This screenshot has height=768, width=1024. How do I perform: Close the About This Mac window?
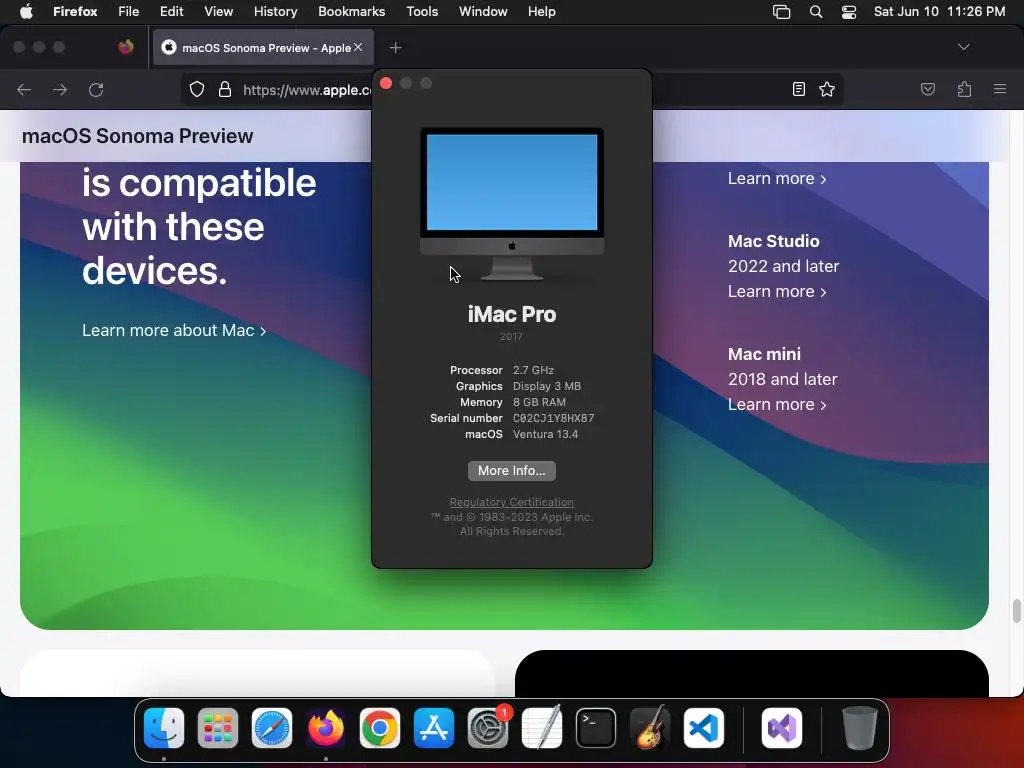pos(386,83)
